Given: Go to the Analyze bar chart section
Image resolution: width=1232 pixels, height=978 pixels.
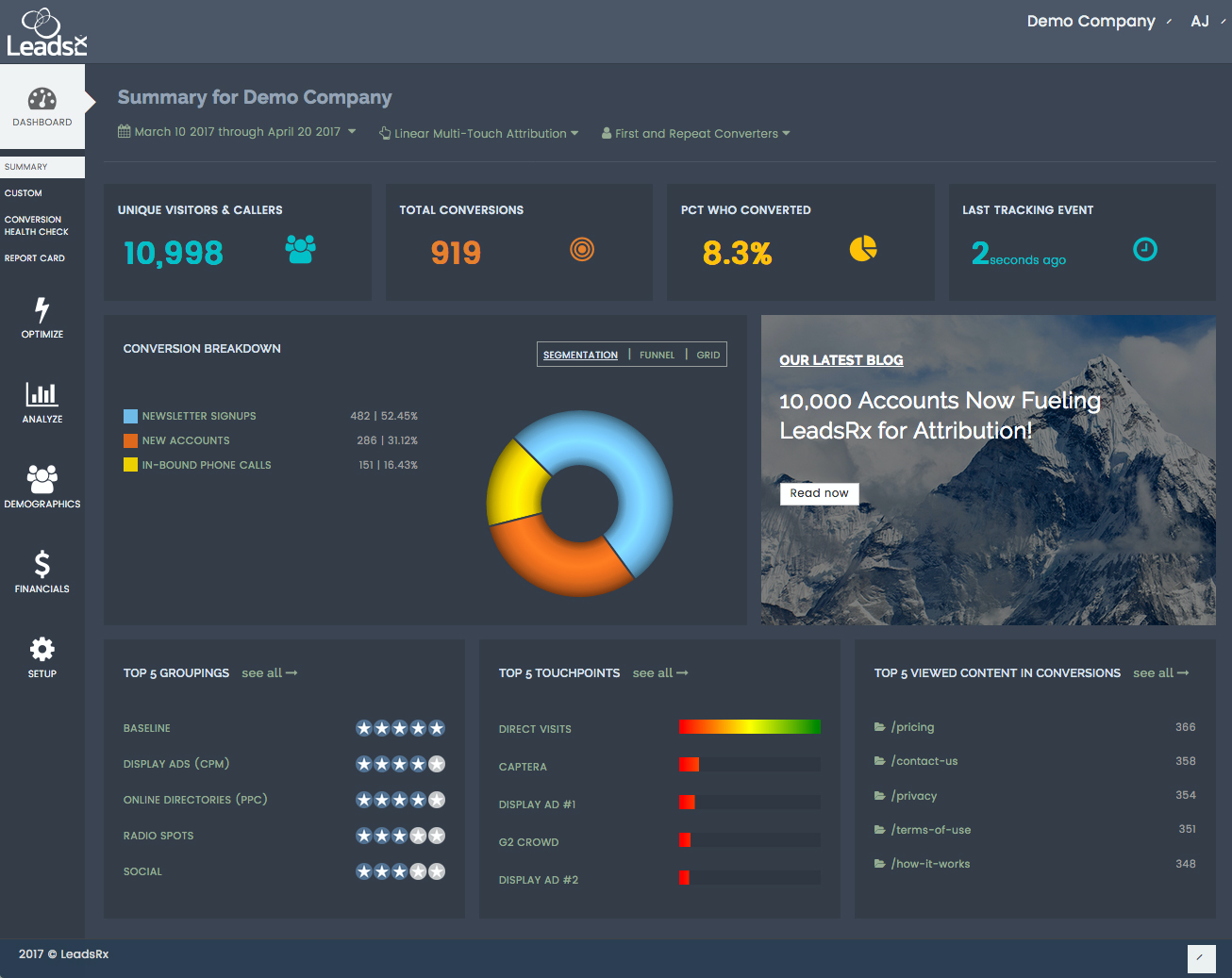Looking at the screenshot, I should 42,394.
